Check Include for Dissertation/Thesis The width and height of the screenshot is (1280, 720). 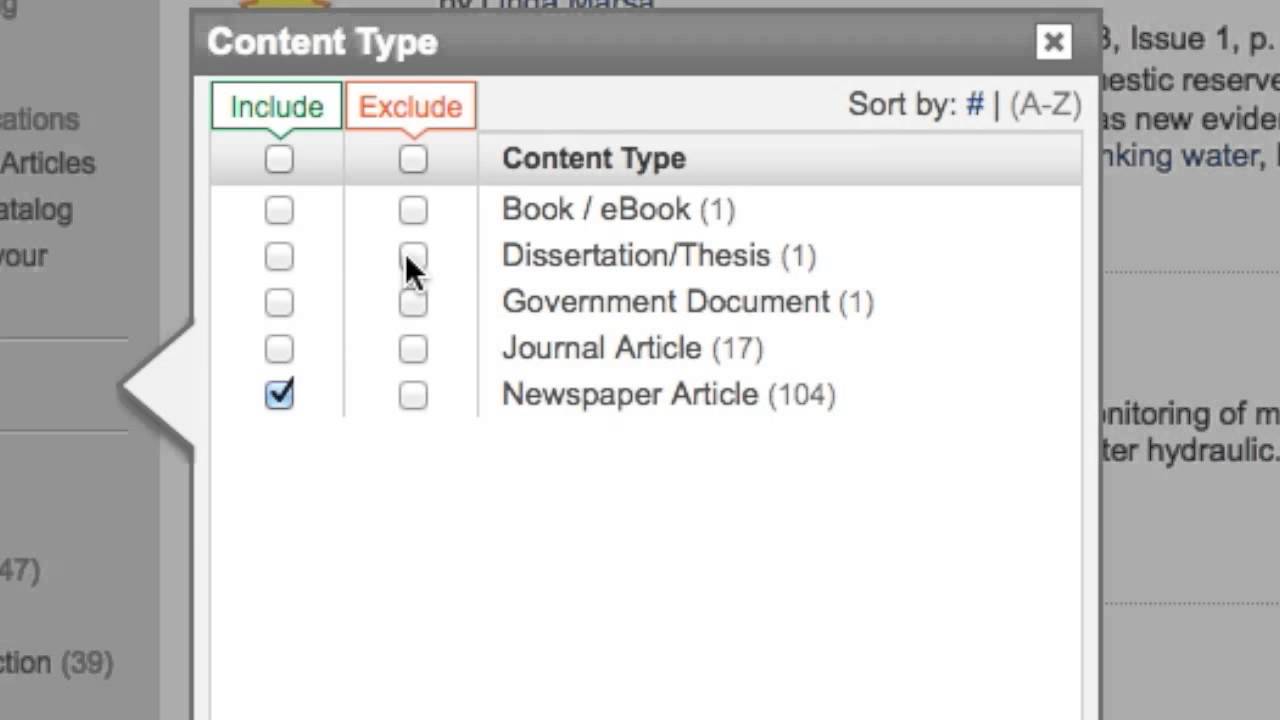(x=279, y=256)
